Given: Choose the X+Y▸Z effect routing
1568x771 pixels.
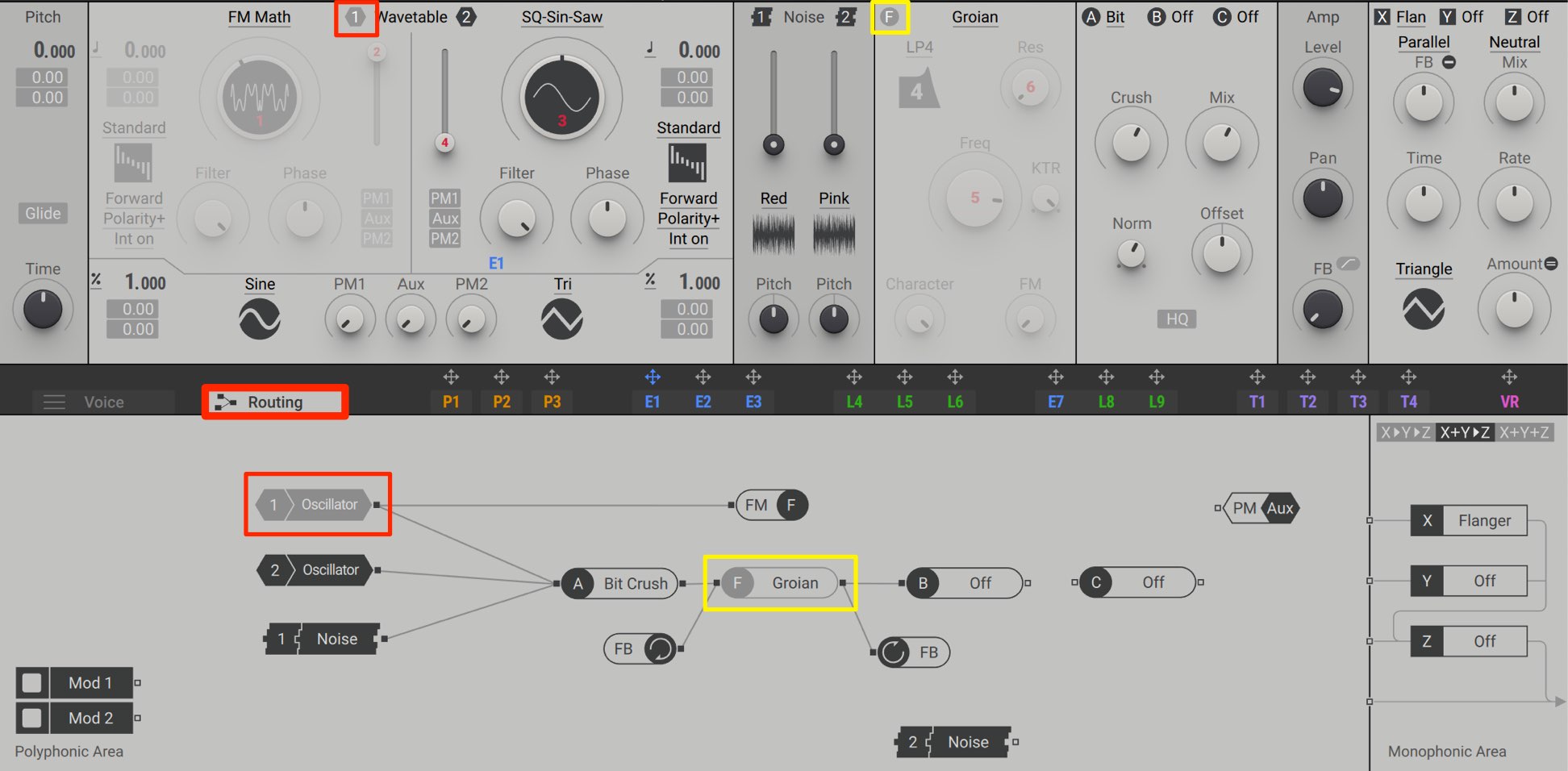Looking at the screenshot, I should tap(1465, 432).
